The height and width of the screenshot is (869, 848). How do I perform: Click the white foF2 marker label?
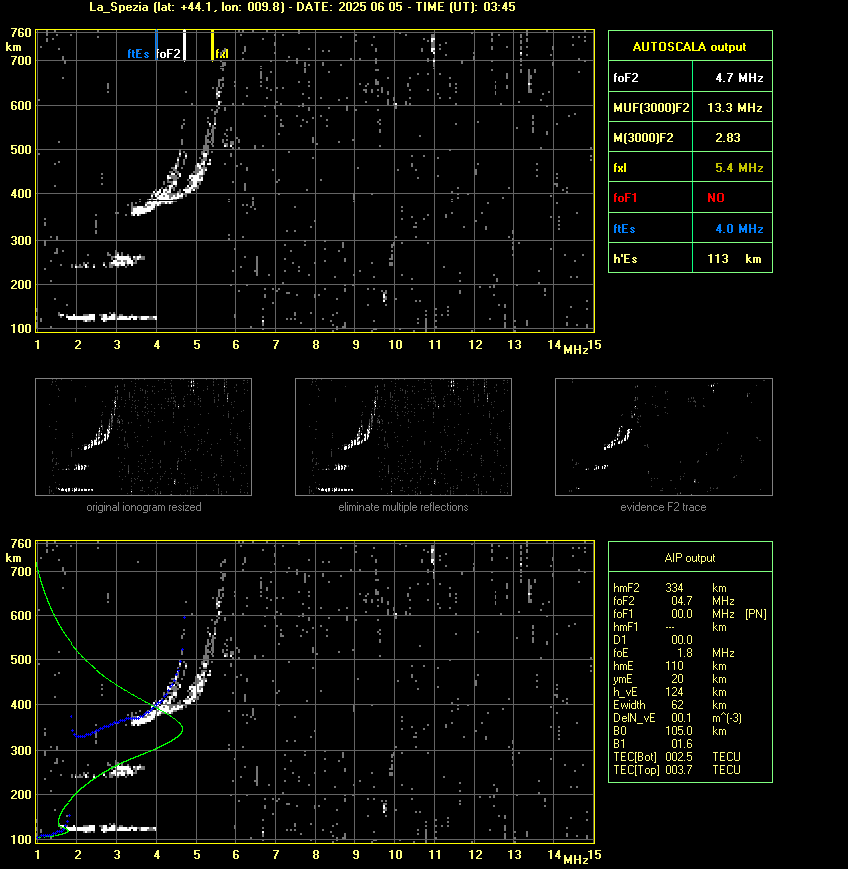[168, 54]
